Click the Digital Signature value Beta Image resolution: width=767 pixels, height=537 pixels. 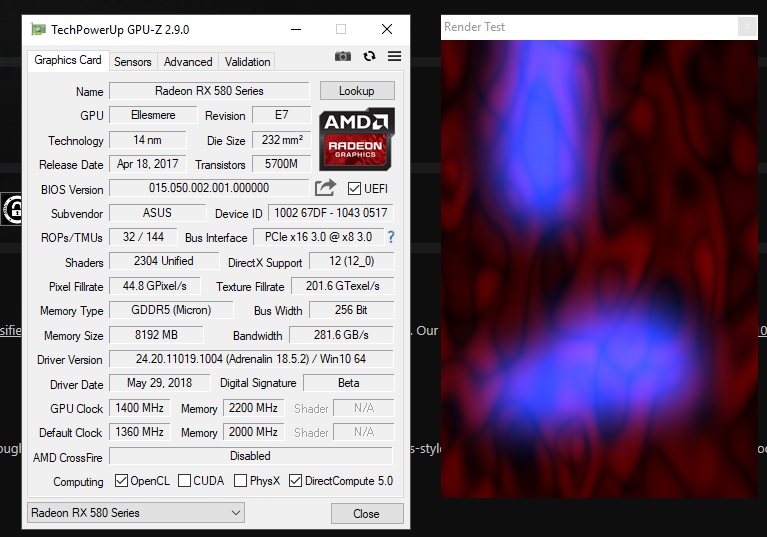click(x=349, y=383)
